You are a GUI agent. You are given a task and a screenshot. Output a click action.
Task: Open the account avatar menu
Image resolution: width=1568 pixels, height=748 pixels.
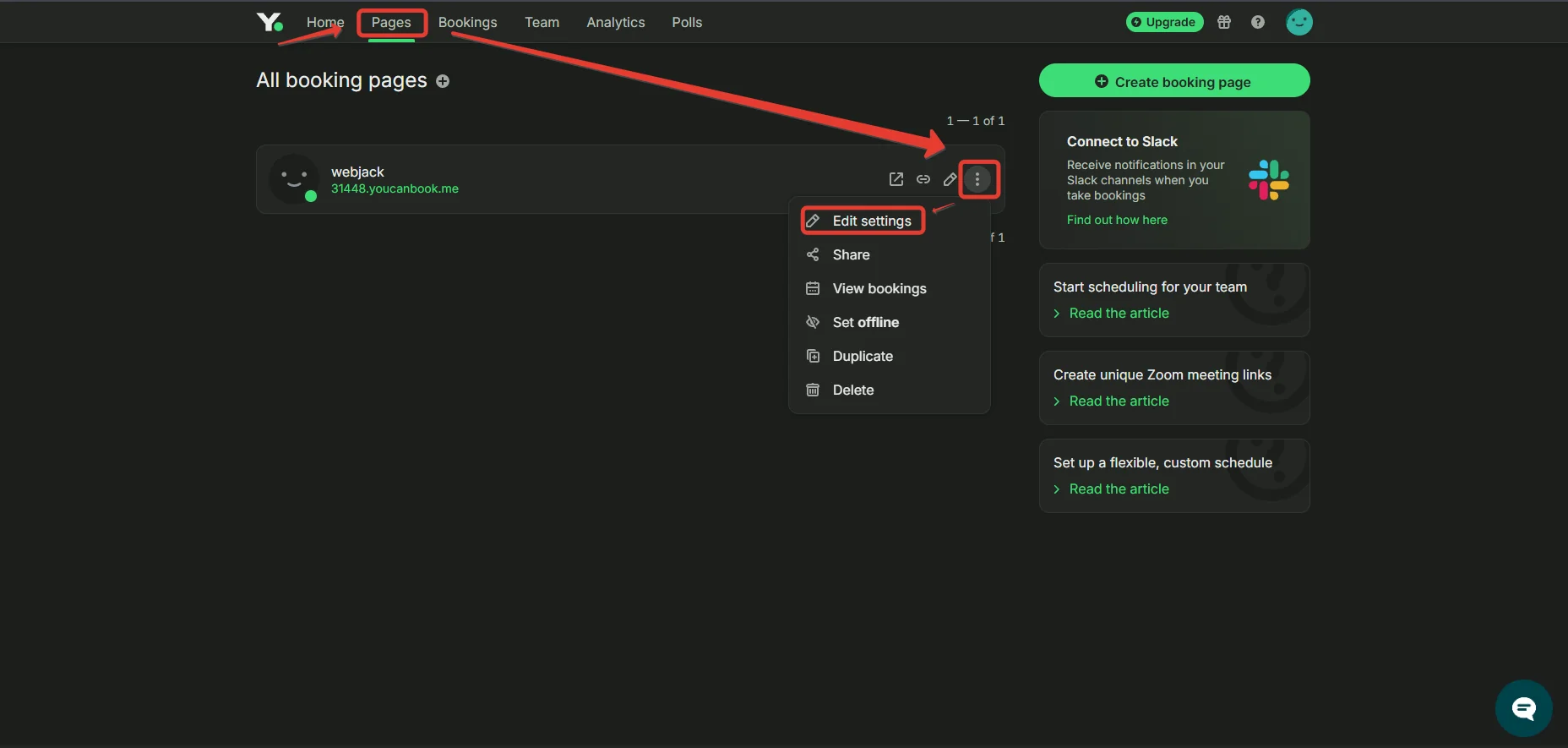point(1299,22)
